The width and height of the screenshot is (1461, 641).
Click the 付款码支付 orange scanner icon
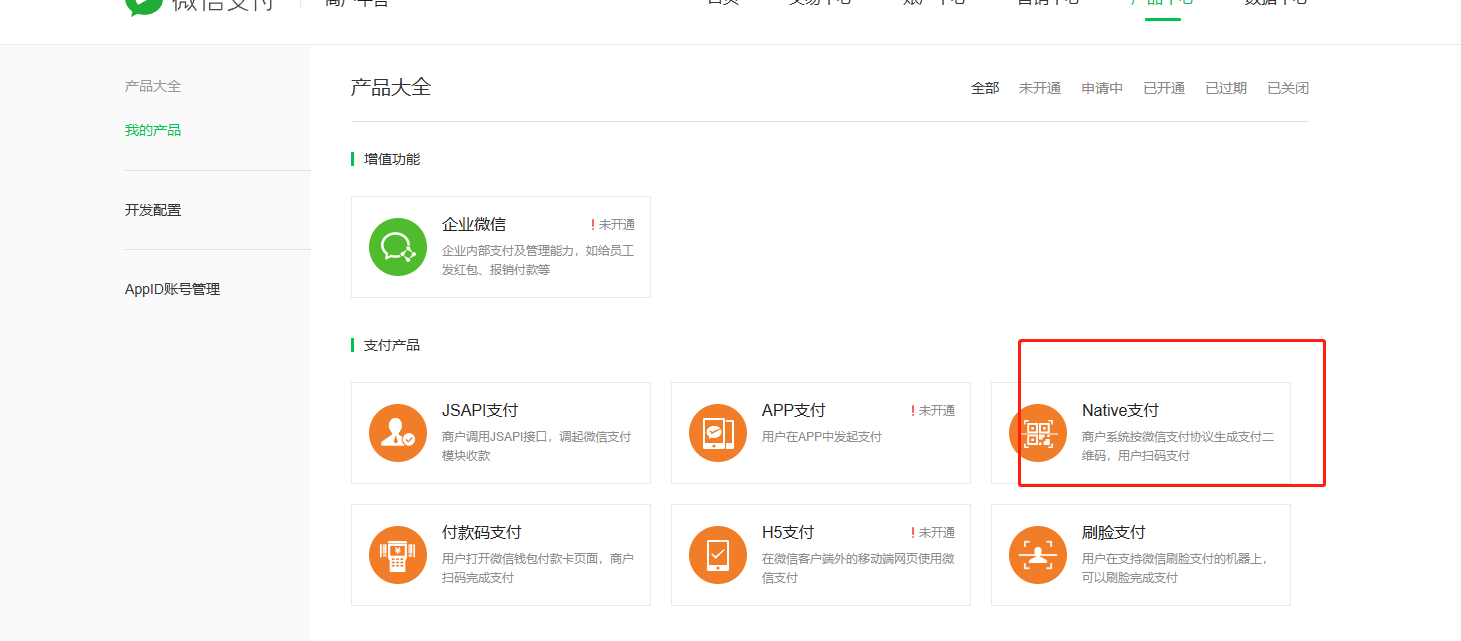pyautogui.click(x=398, y=555)
